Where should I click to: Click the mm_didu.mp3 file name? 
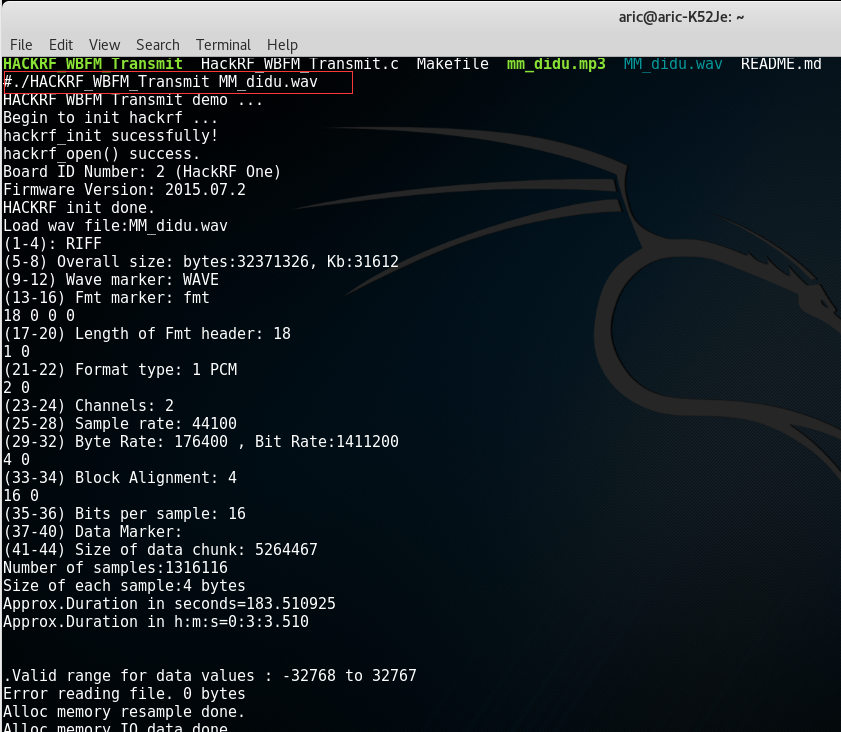(556, 64)
